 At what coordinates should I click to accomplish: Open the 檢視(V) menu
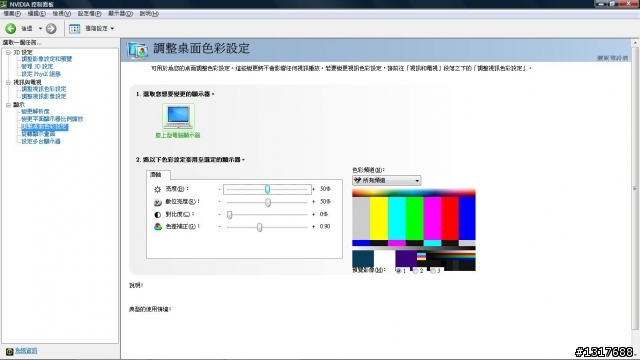[x=61, y=13]
